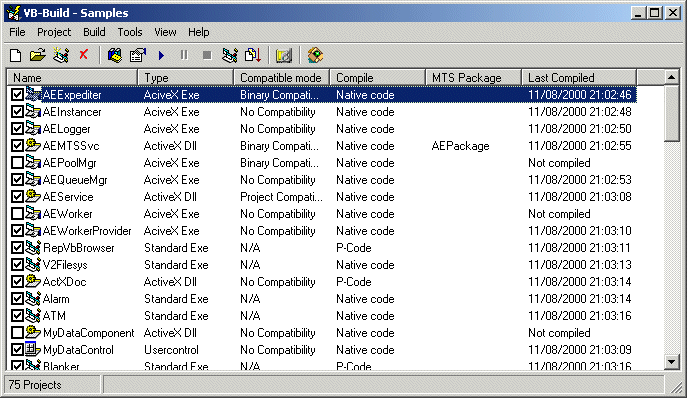This screenshot has width=687, height=398.
Task: Uncheck the AEInstancer checkbox
Action: click(17, 112)
